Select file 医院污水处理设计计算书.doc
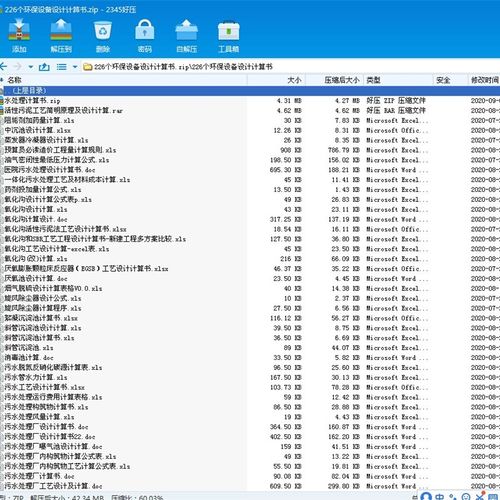The image size is (500, 500). [x=50, y=170]
